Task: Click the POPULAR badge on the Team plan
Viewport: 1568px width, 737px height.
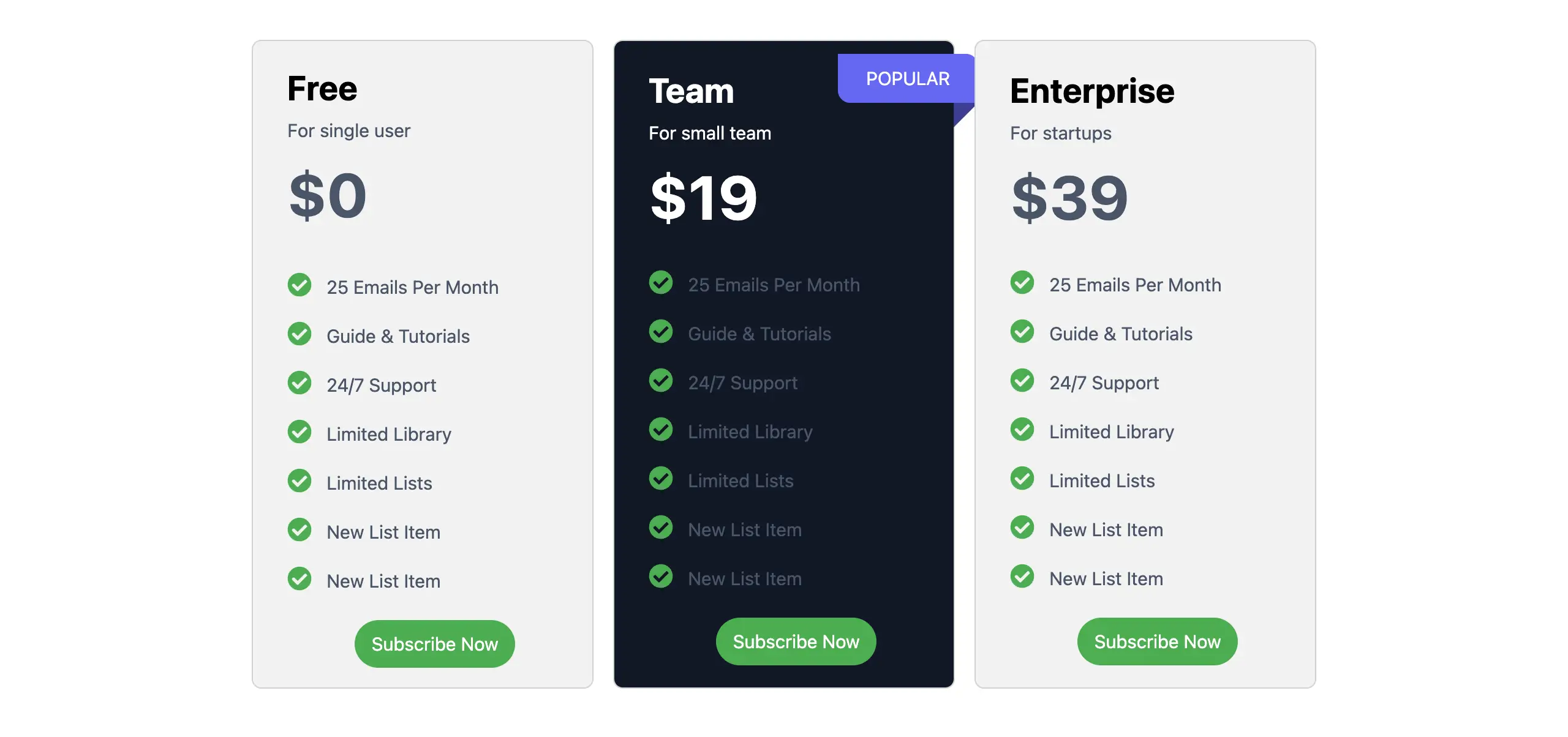Action: click(906, 78)
